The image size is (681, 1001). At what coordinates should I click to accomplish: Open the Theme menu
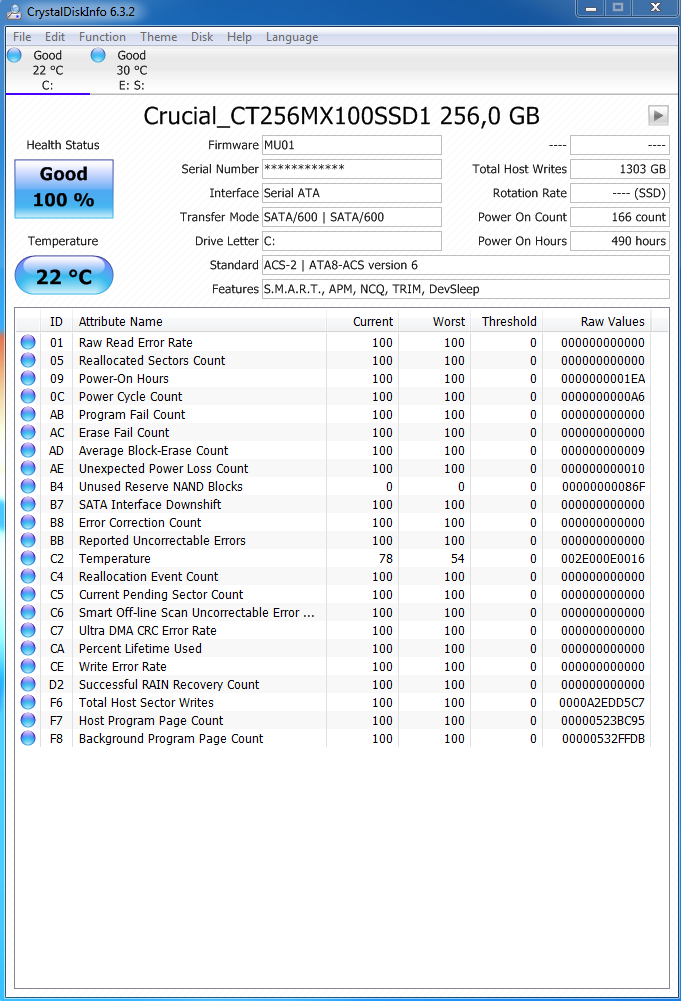tap(158, 37)
